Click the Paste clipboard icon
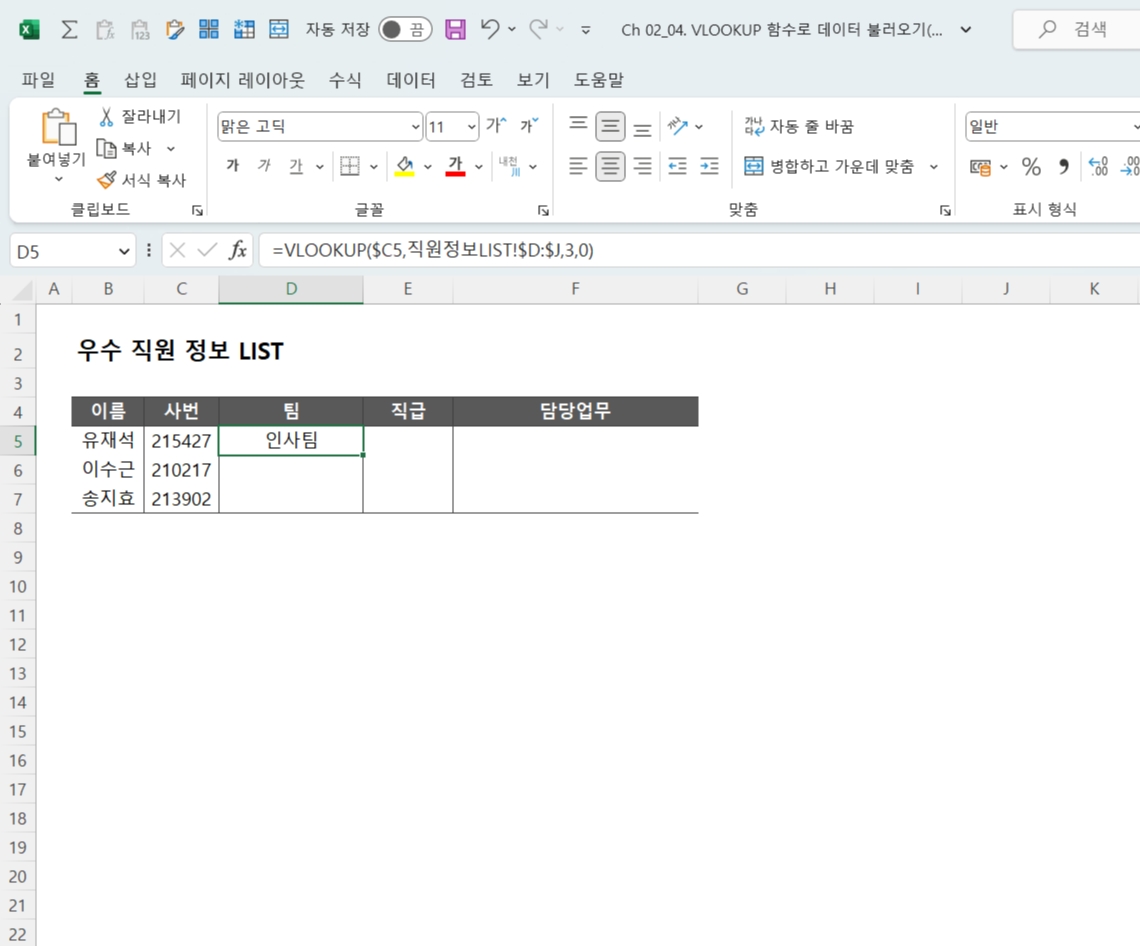 (58, 128)
